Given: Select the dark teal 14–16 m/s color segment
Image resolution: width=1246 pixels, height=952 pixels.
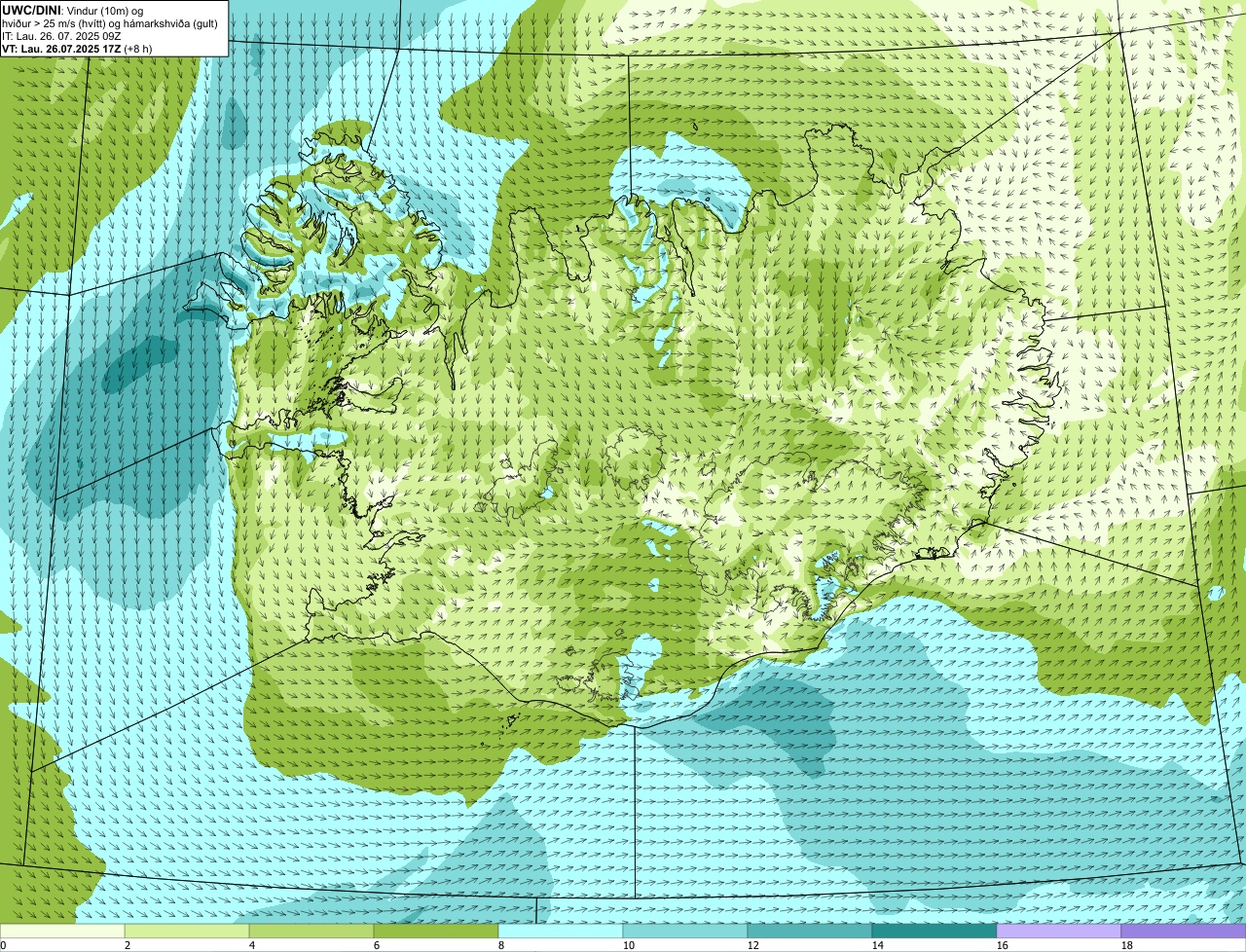Looking at the screenshot, I should pyautogui.click(x=934, y=931).
